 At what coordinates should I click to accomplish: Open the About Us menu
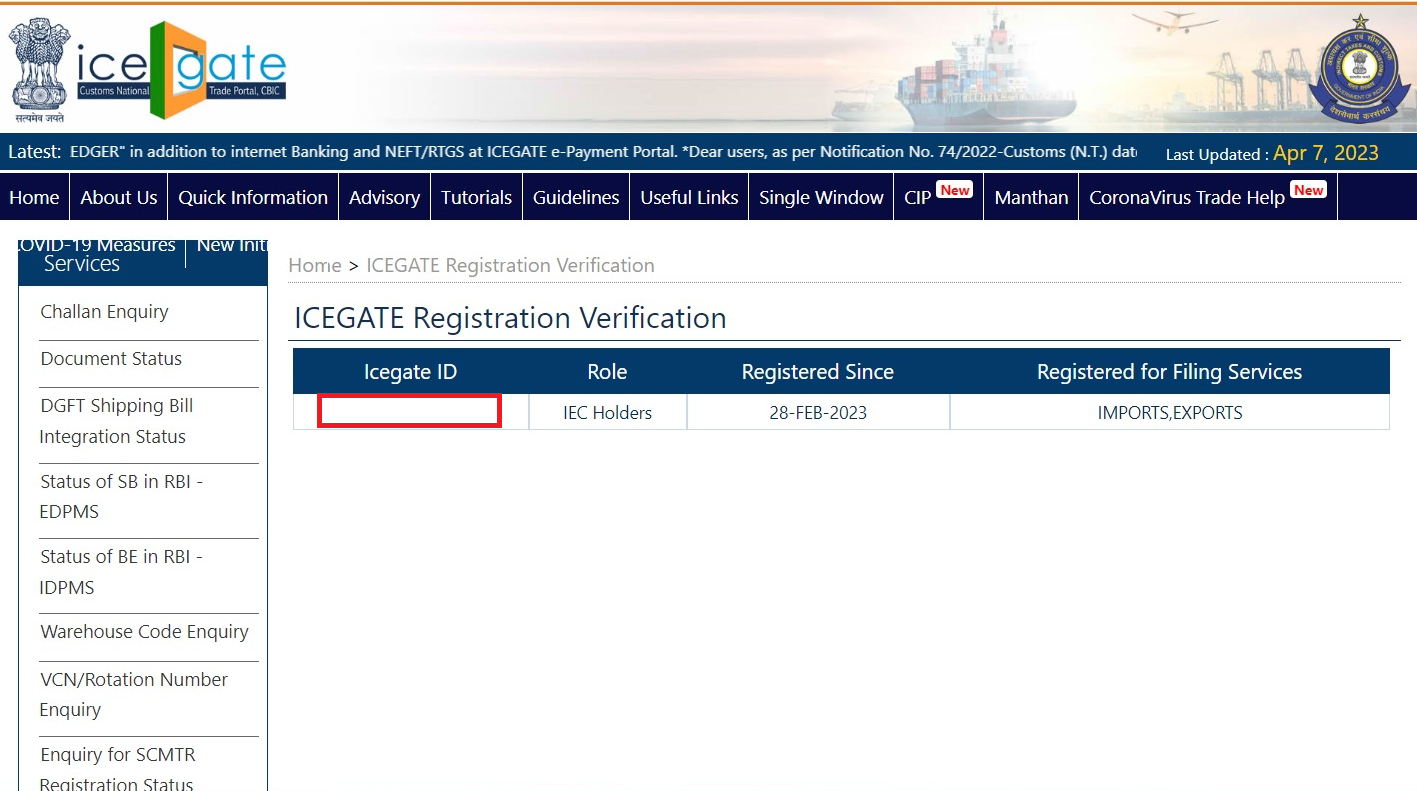118,197
